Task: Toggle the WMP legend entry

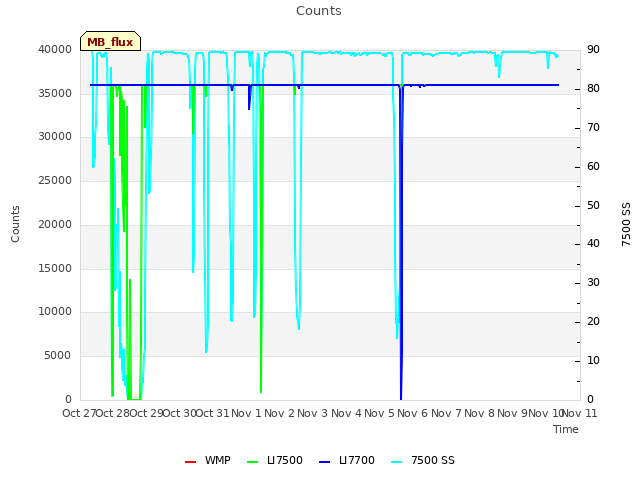Action: click(207, 460)
